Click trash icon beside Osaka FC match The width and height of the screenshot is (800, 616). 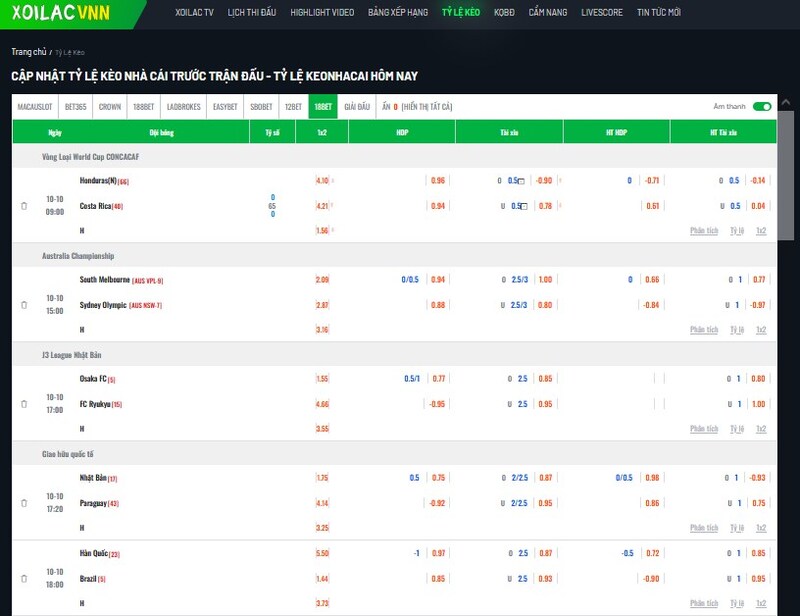pyautogui.click(x=24, y=403)
